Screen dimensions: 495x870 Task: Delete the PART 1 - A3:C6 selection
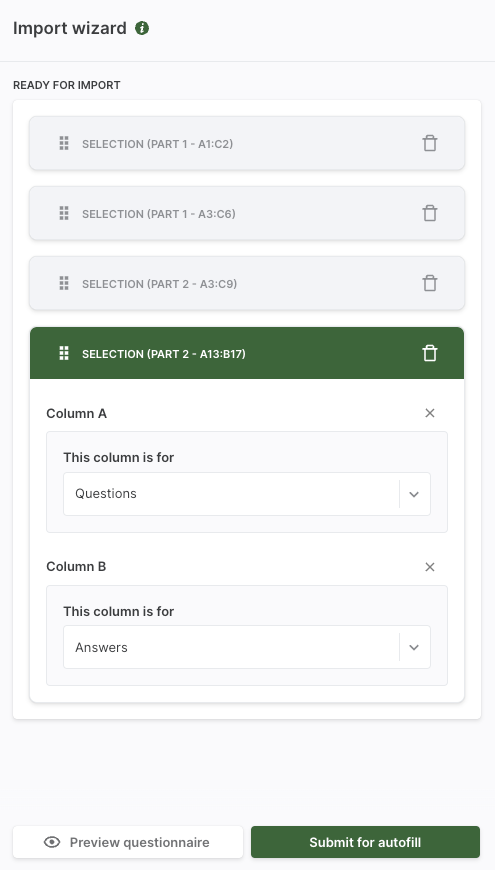pos(430,213)
